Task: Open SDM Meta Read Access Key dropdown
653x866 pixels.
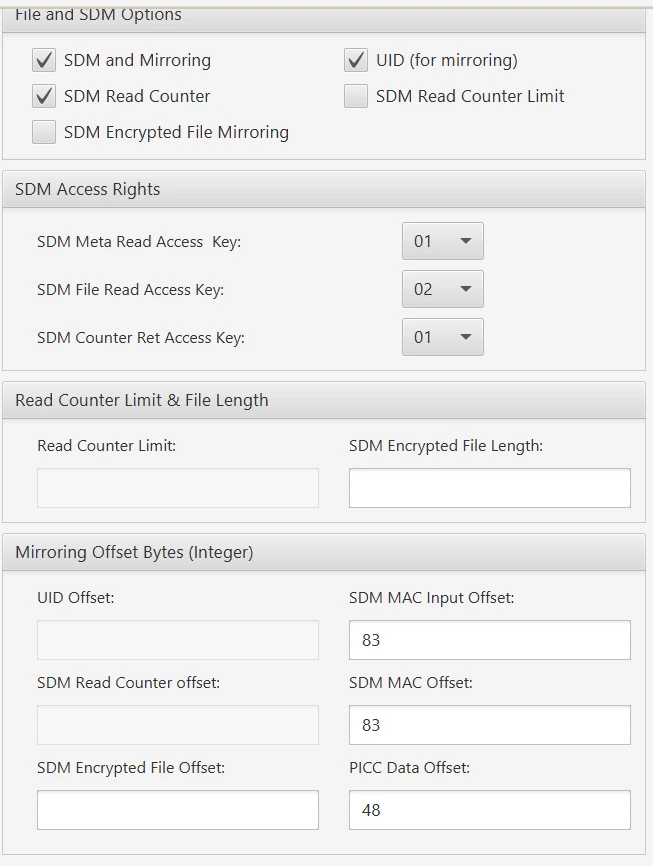Action: pos(443,241)
